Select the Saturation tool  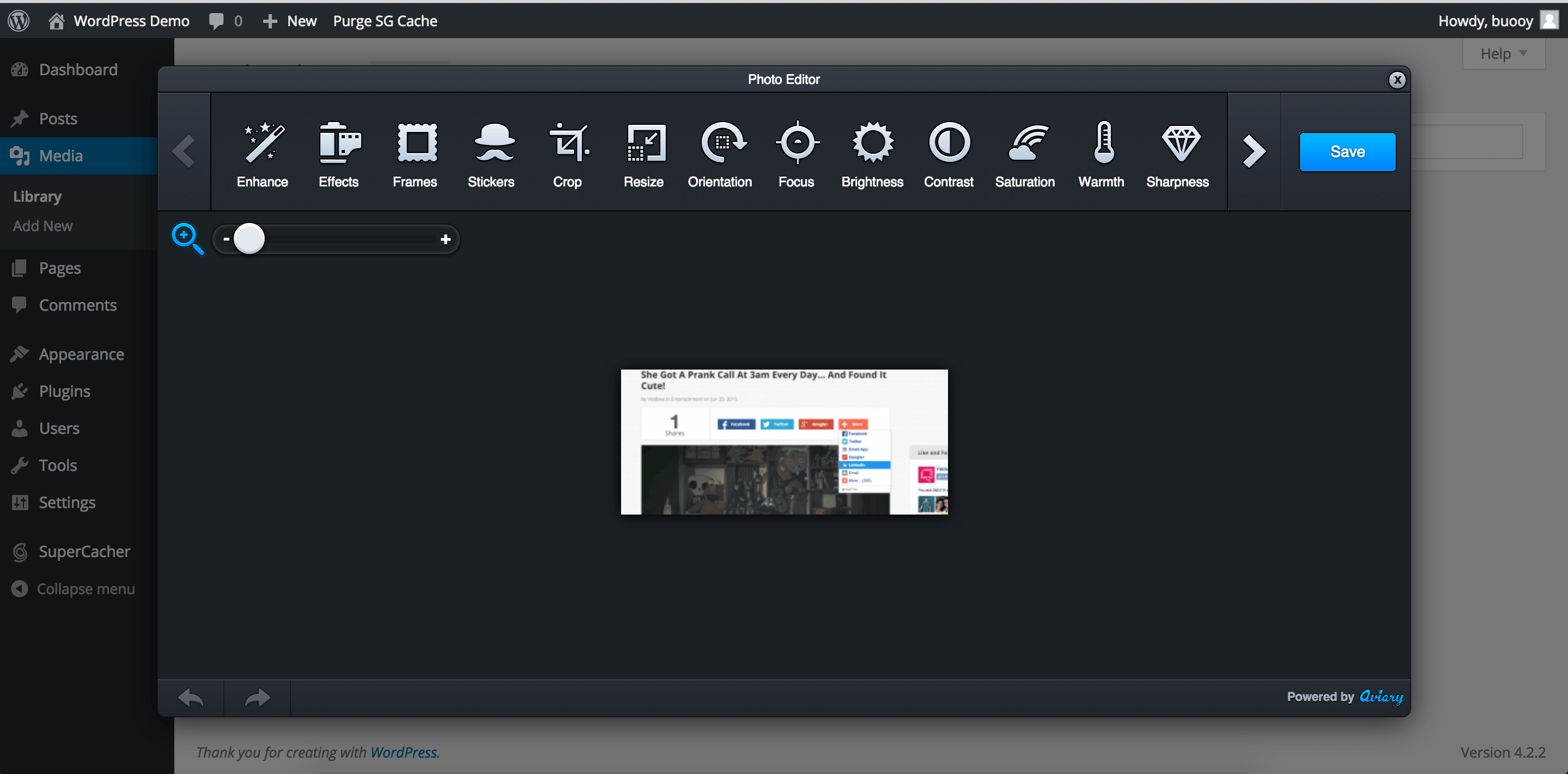point(1025,154)
